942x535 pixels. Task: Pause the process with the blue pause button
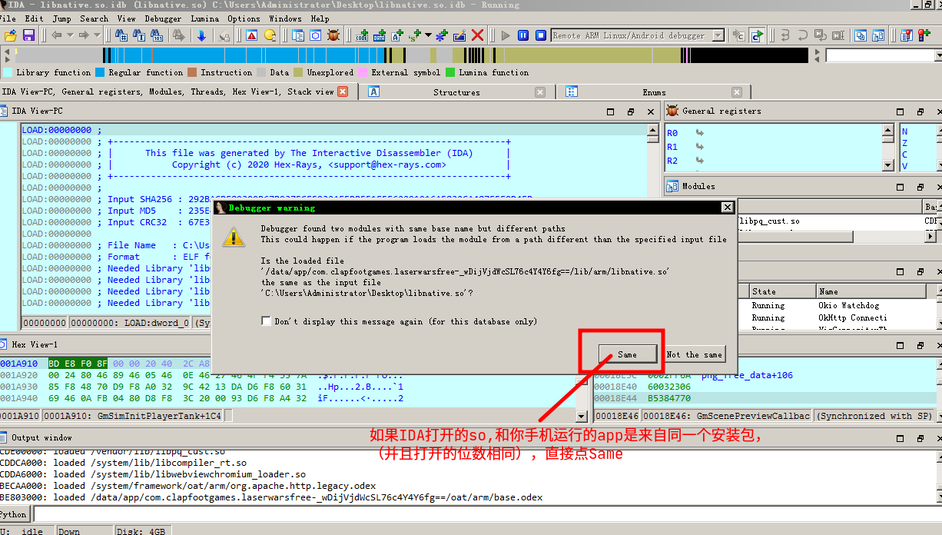click(x=523, y=36)
